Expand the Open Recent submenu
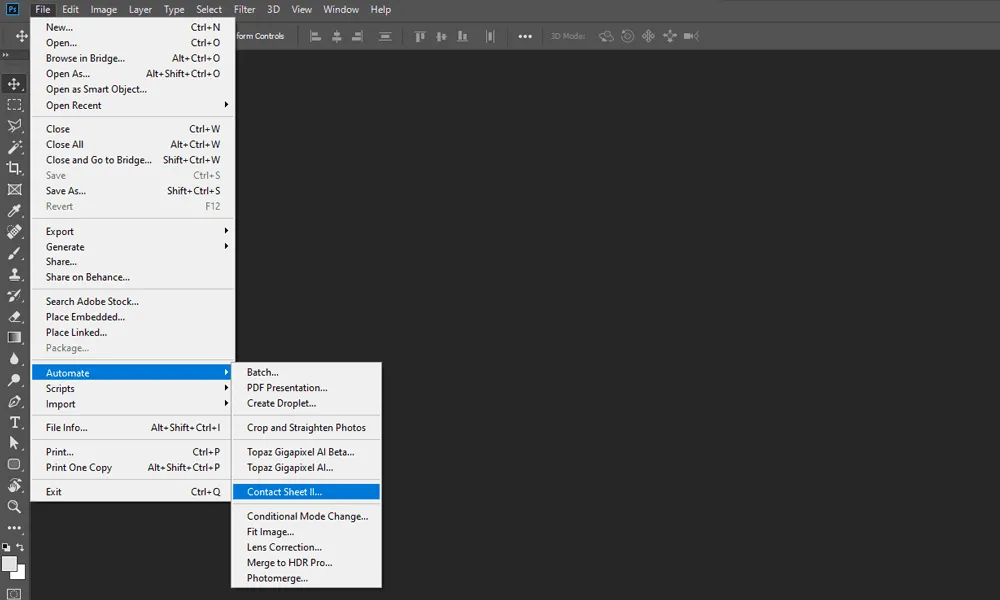Screen dimensions: 1000x600 (133, 105)
